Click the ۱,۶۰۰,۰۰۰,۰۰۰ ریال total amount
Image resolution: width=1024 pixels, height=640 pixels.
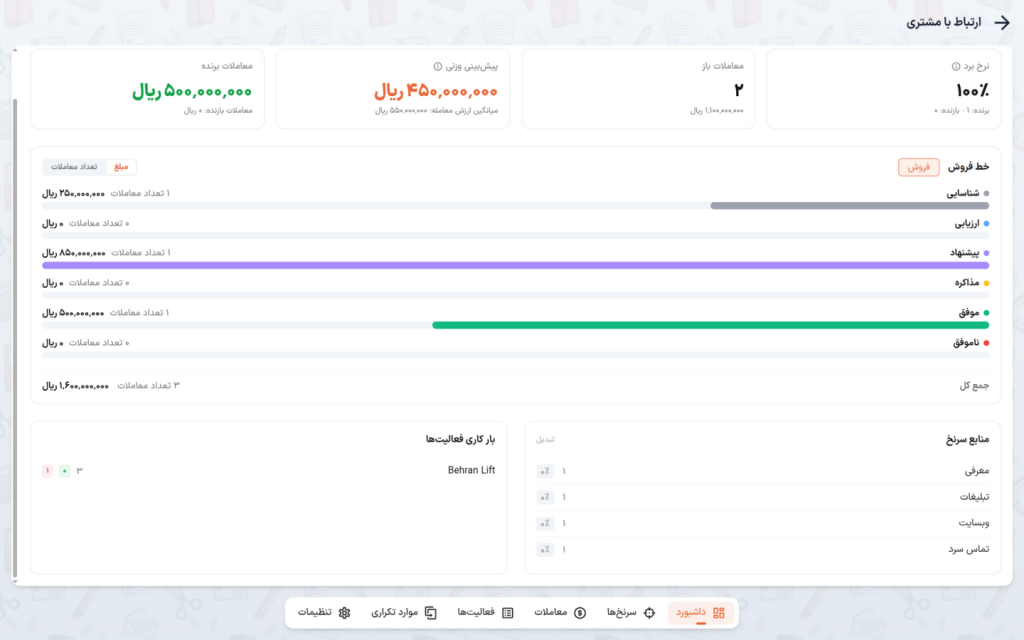pos(75,386)
